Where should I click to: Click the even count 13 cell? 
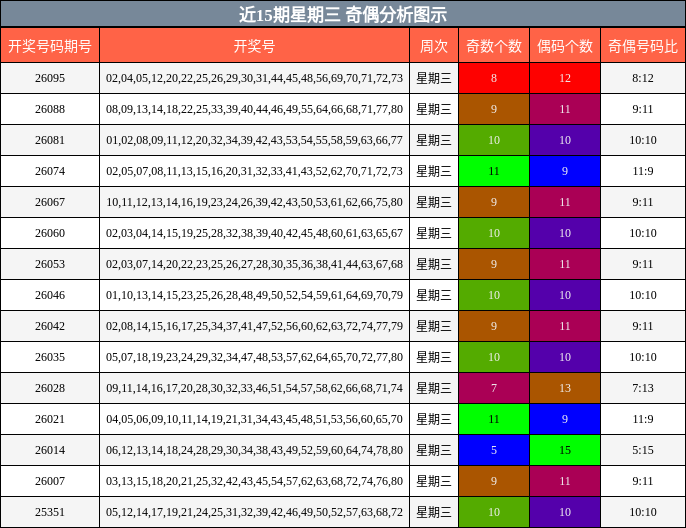(x=565, y=388)
